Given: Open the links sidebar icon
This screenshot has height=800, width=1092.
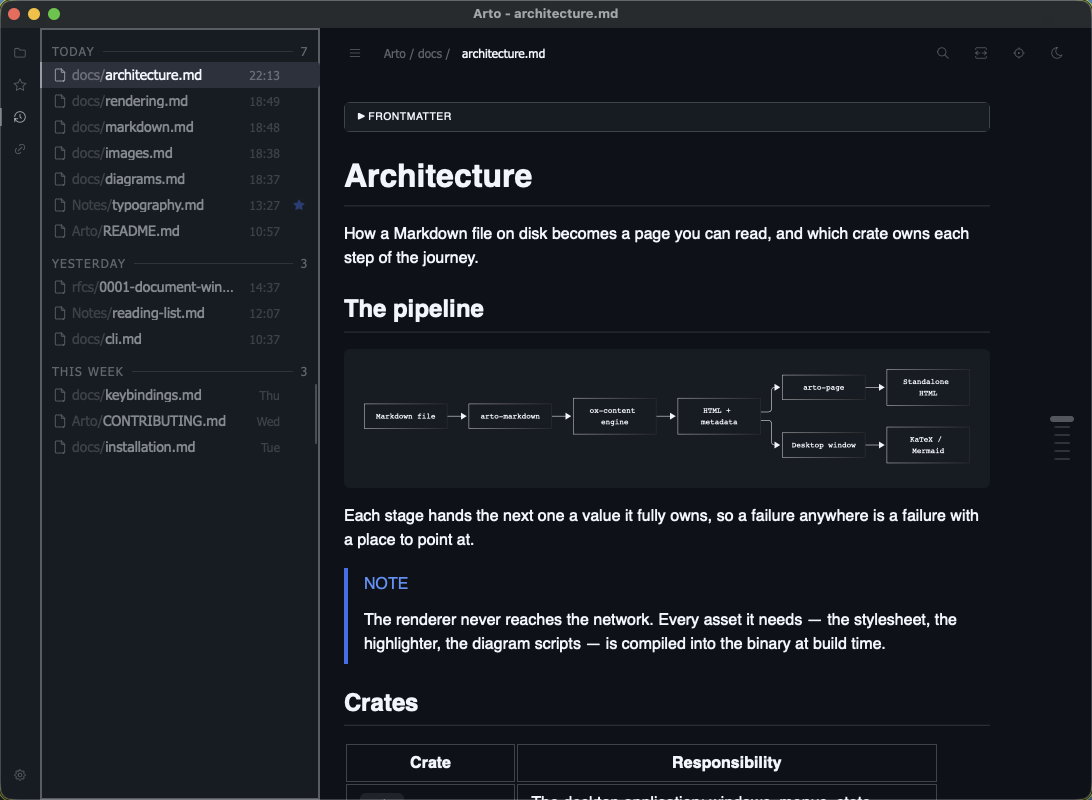Looking at the screenshot, I should click(x=20, y=149).
